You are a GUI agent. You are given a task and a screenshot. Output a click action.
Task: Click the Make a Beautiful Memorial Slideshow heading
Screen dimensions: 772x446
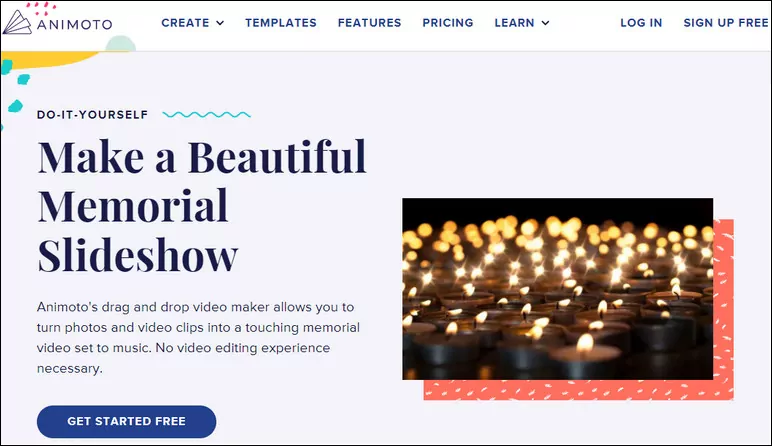pos(202,206)
